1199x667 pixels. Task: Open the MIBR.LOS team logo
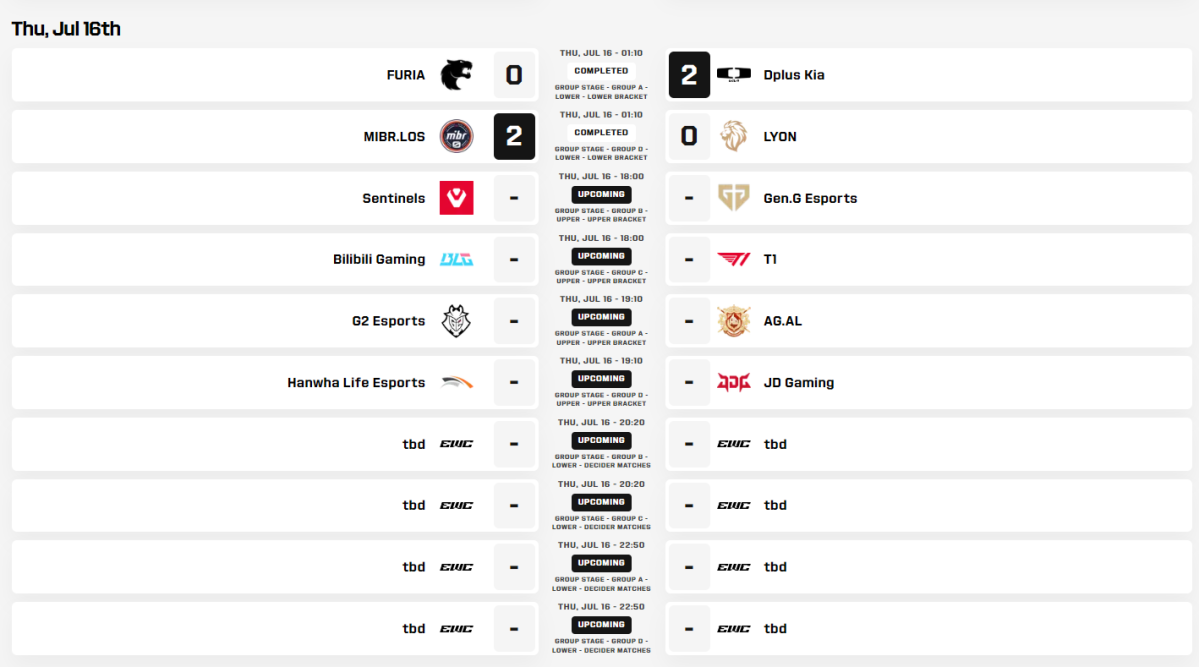(x=457, y=136)
